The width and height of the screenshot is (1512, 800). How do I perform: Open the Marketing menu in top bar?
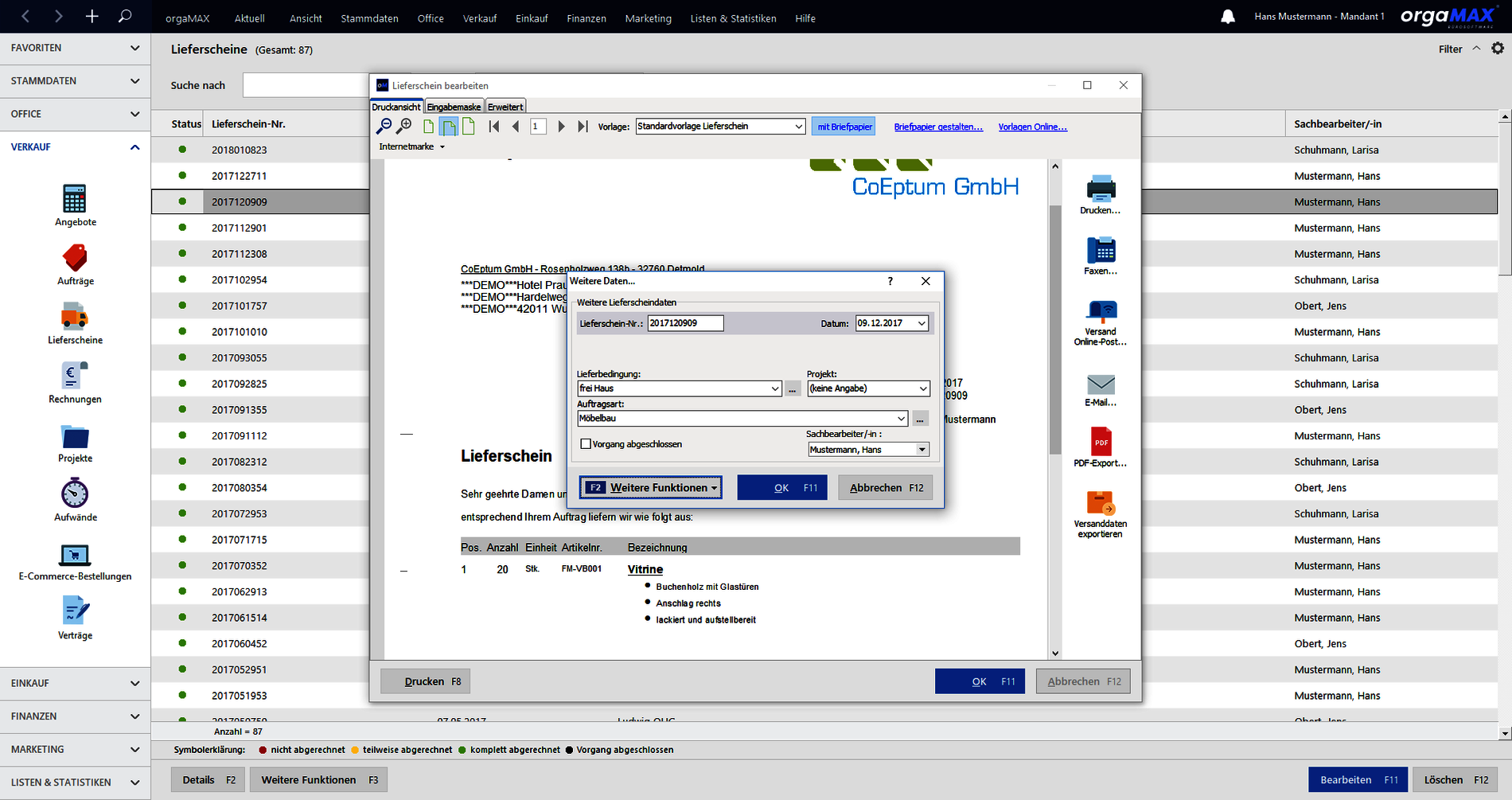pyautogui.click(x=648, y=18)
